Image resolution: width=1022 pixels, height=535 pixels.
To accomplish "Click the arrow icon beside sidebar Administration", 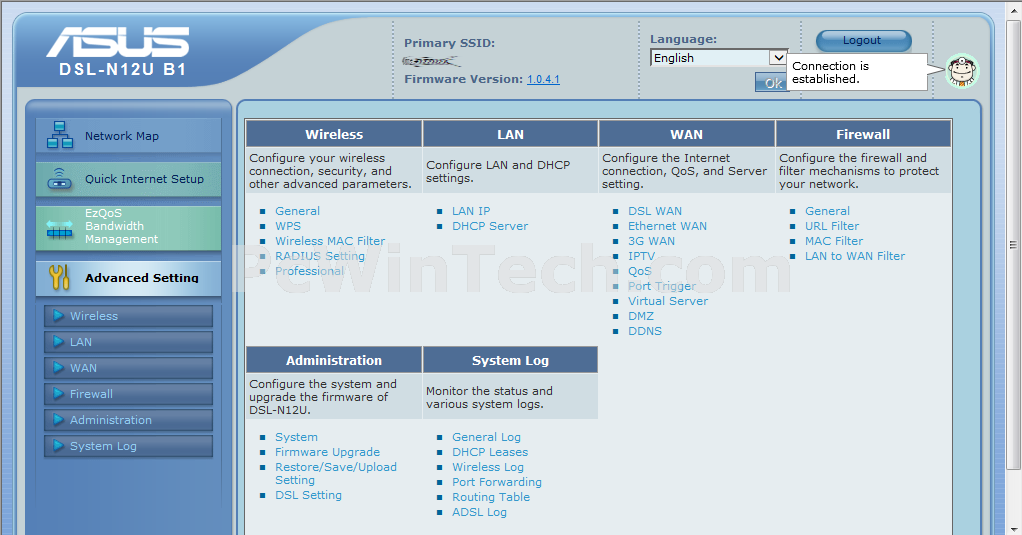I will point(58,420).
